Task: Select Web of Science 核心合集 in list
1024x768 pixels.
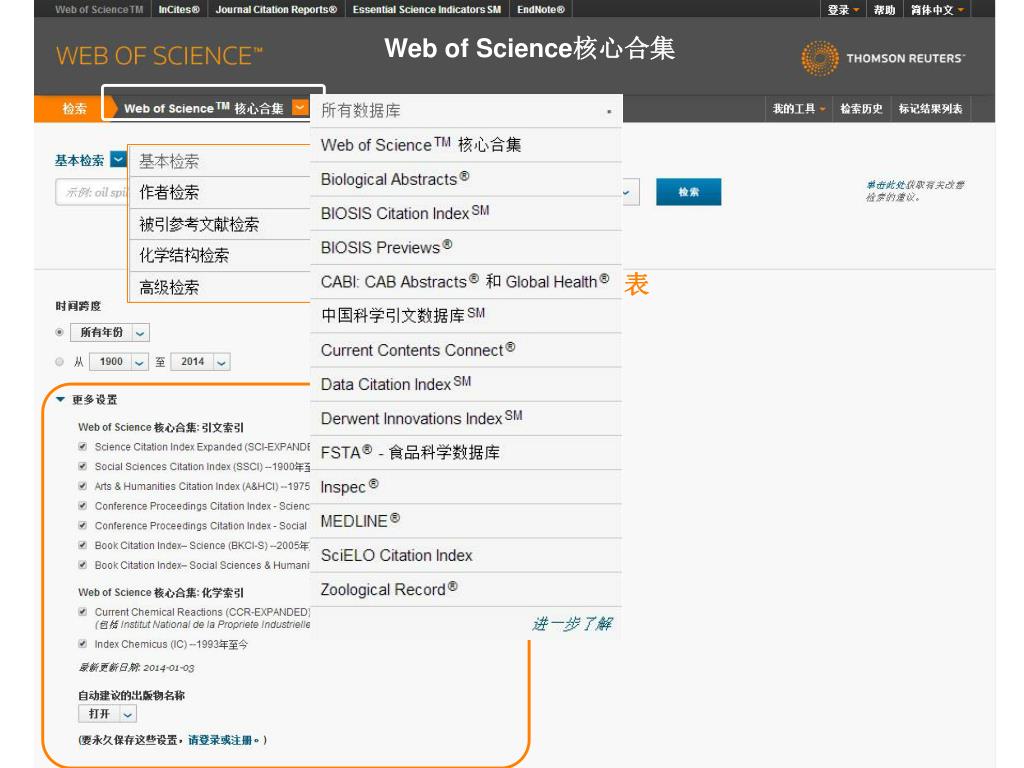Action: 466,145
